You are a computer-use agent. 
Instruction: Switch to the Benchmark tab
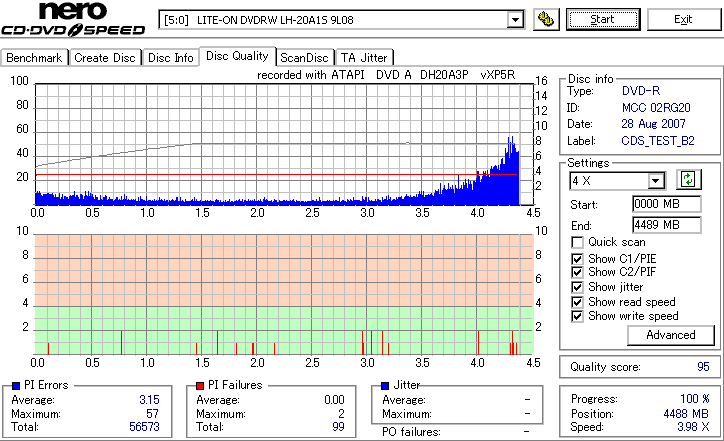tap(34, 58)
